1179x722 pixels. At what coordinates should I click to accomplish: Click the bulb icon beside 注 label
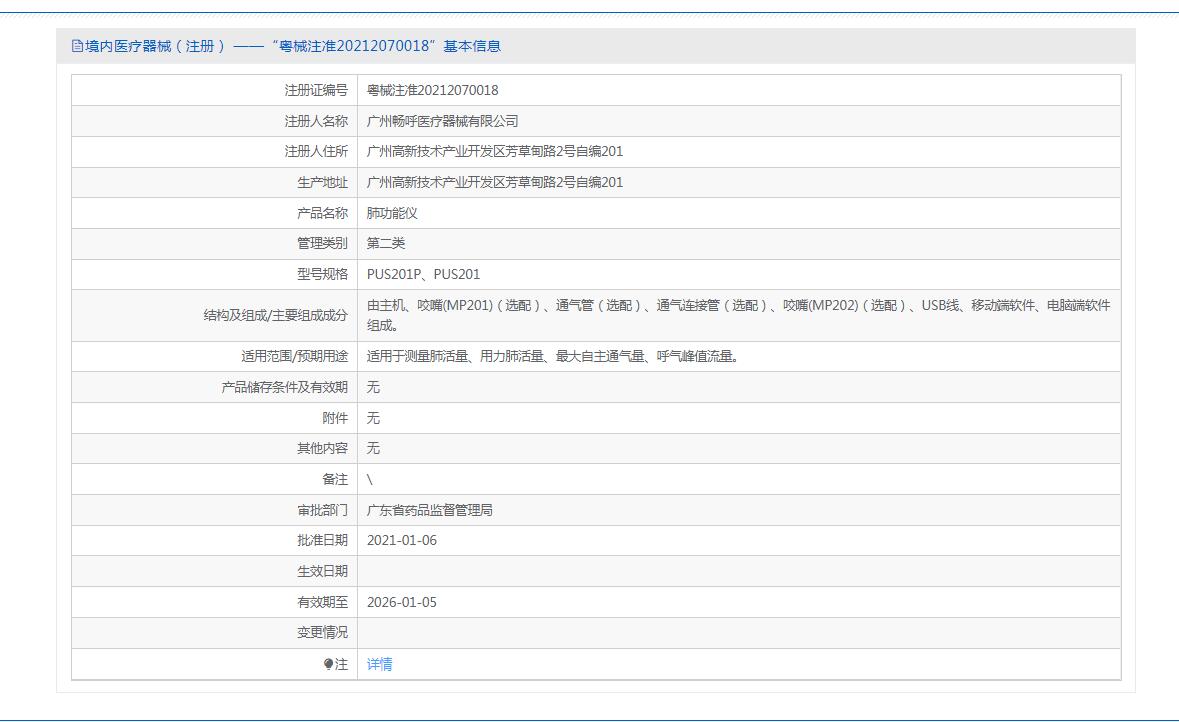pyautogui.click(x=329, y=664)
